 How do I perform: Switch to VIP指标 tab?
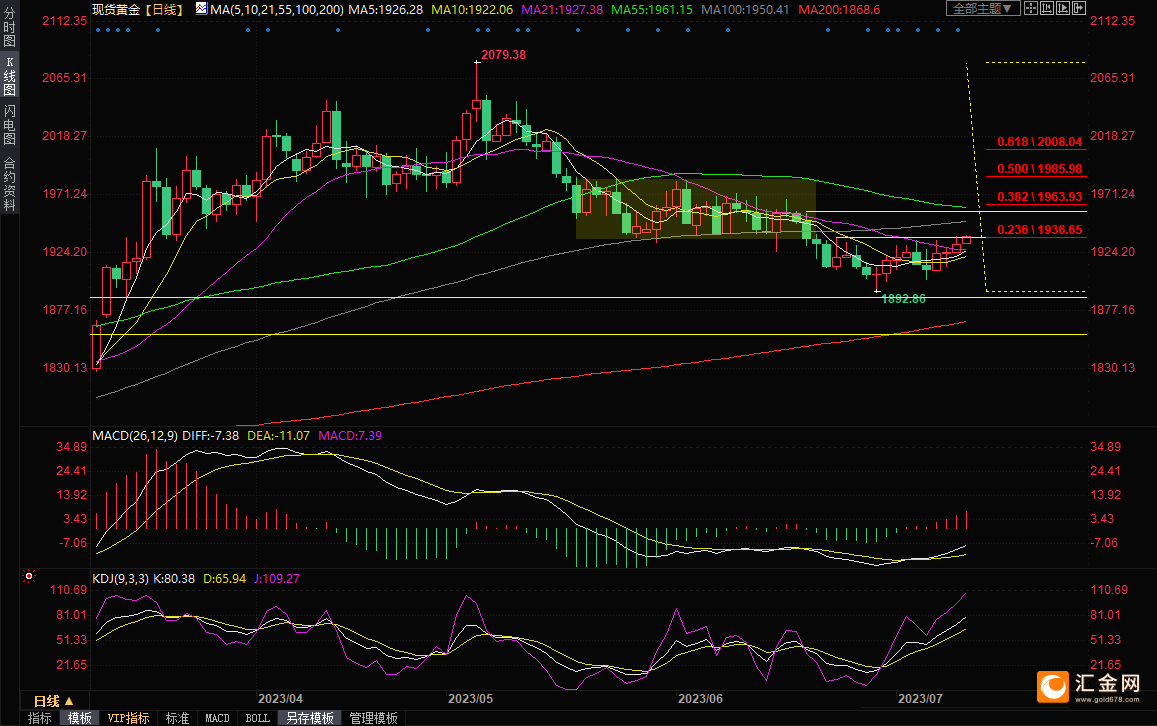point(128,718)
